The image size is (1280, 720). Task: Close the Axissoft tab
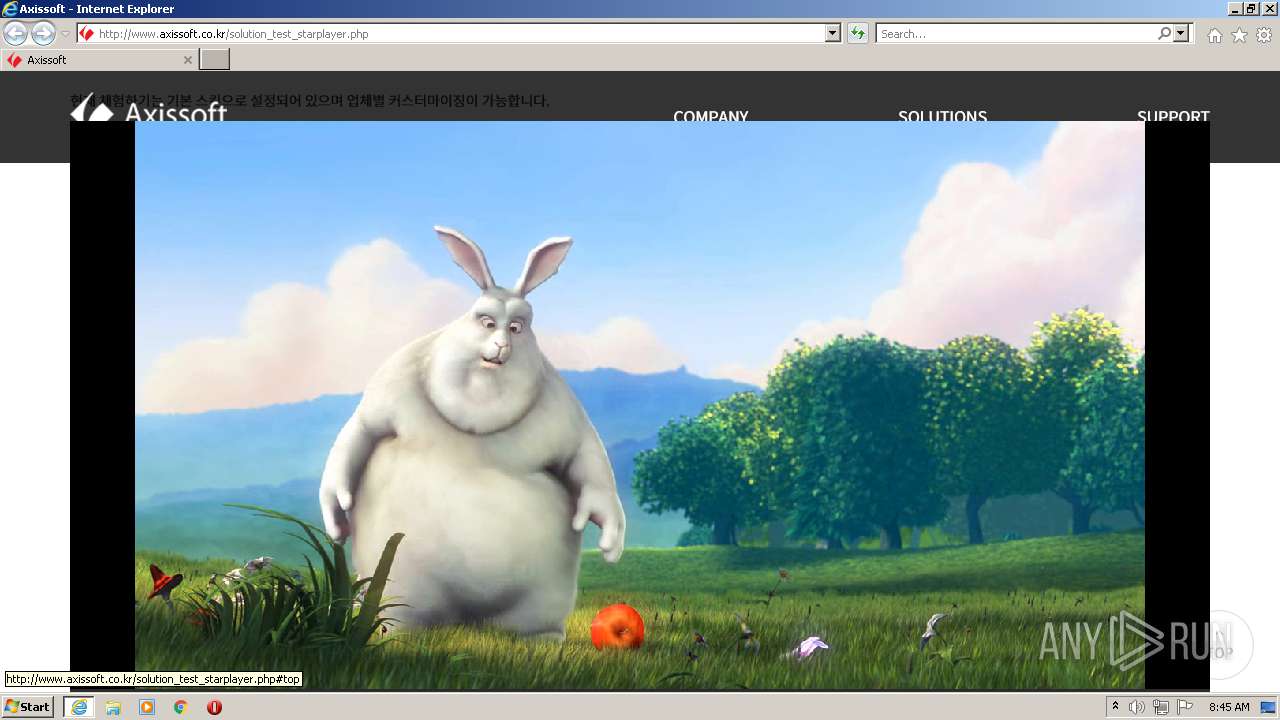[187, 60]
